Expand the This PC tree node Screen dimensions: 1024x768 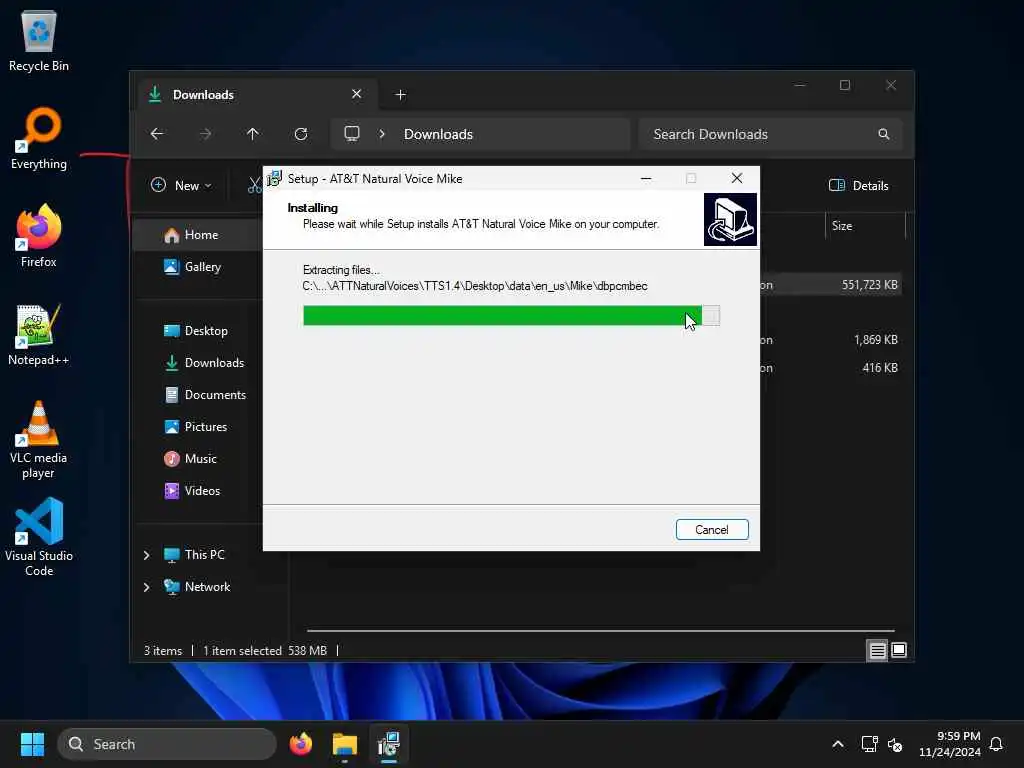click(x=146, y=555)
